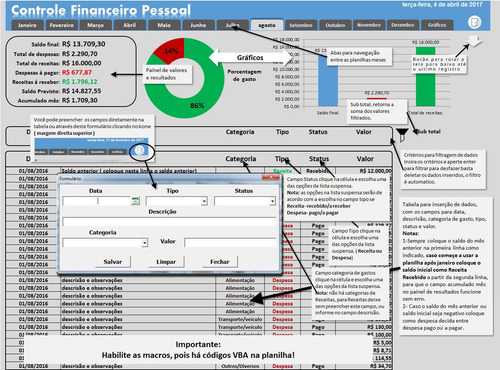Select the Junho tab
The width and height of the screenshot is (500, 370).
(198, 25)
